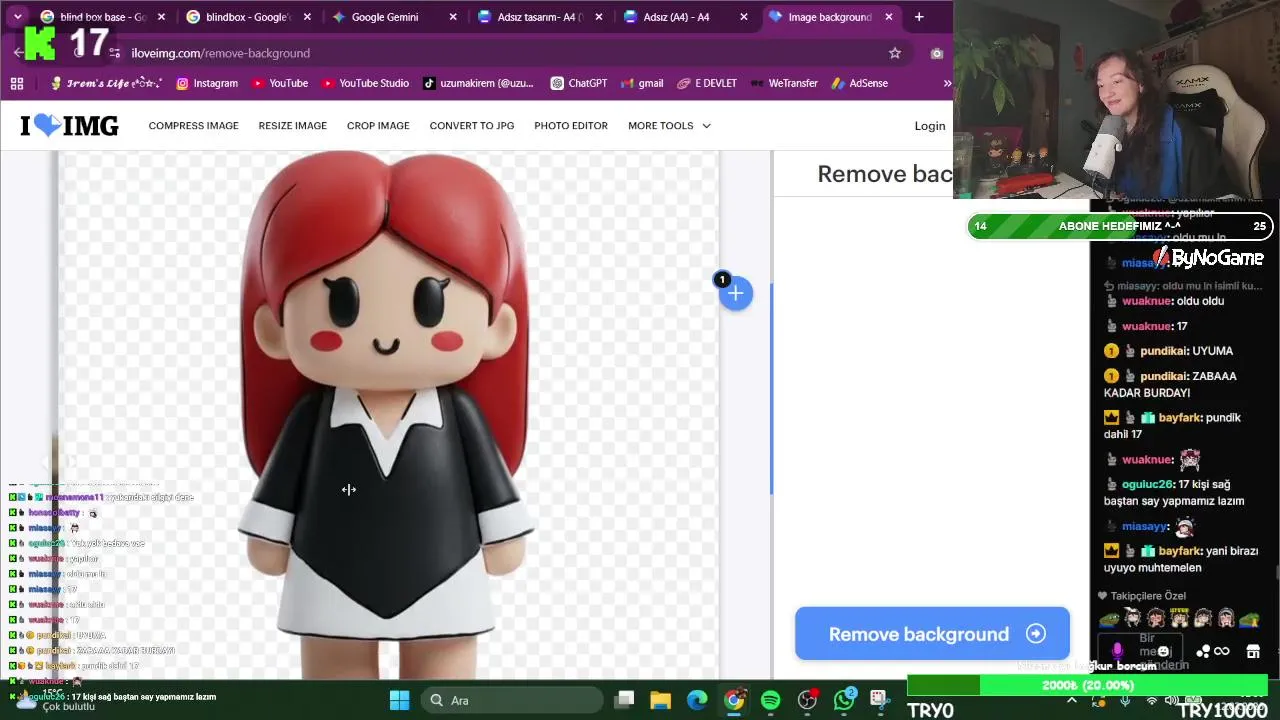Click the infinity icon in chat
Image resolution: width=1280 pixels, height=720 pixels.
pos(1221,652)
